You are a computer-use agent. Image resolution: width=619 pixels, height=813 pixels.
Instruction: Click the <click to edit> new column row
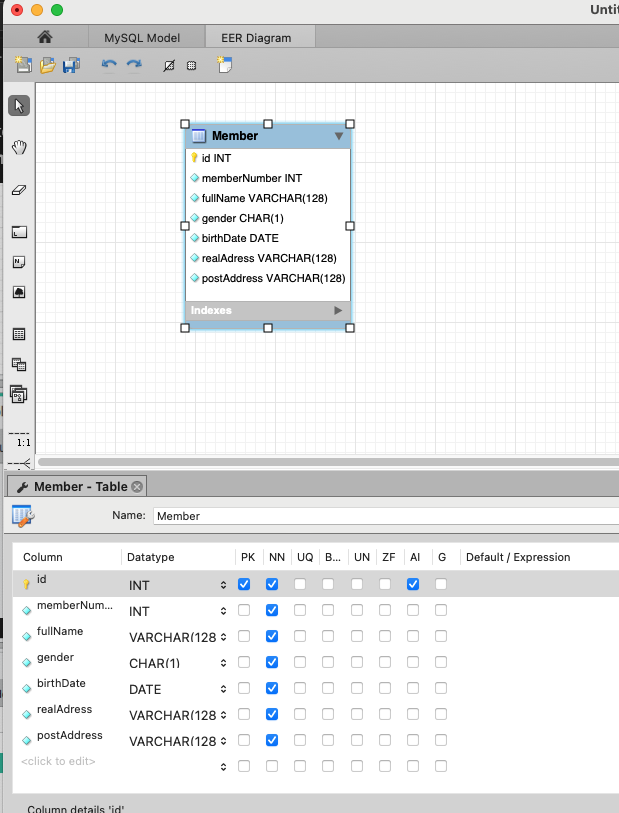point(60,762)
